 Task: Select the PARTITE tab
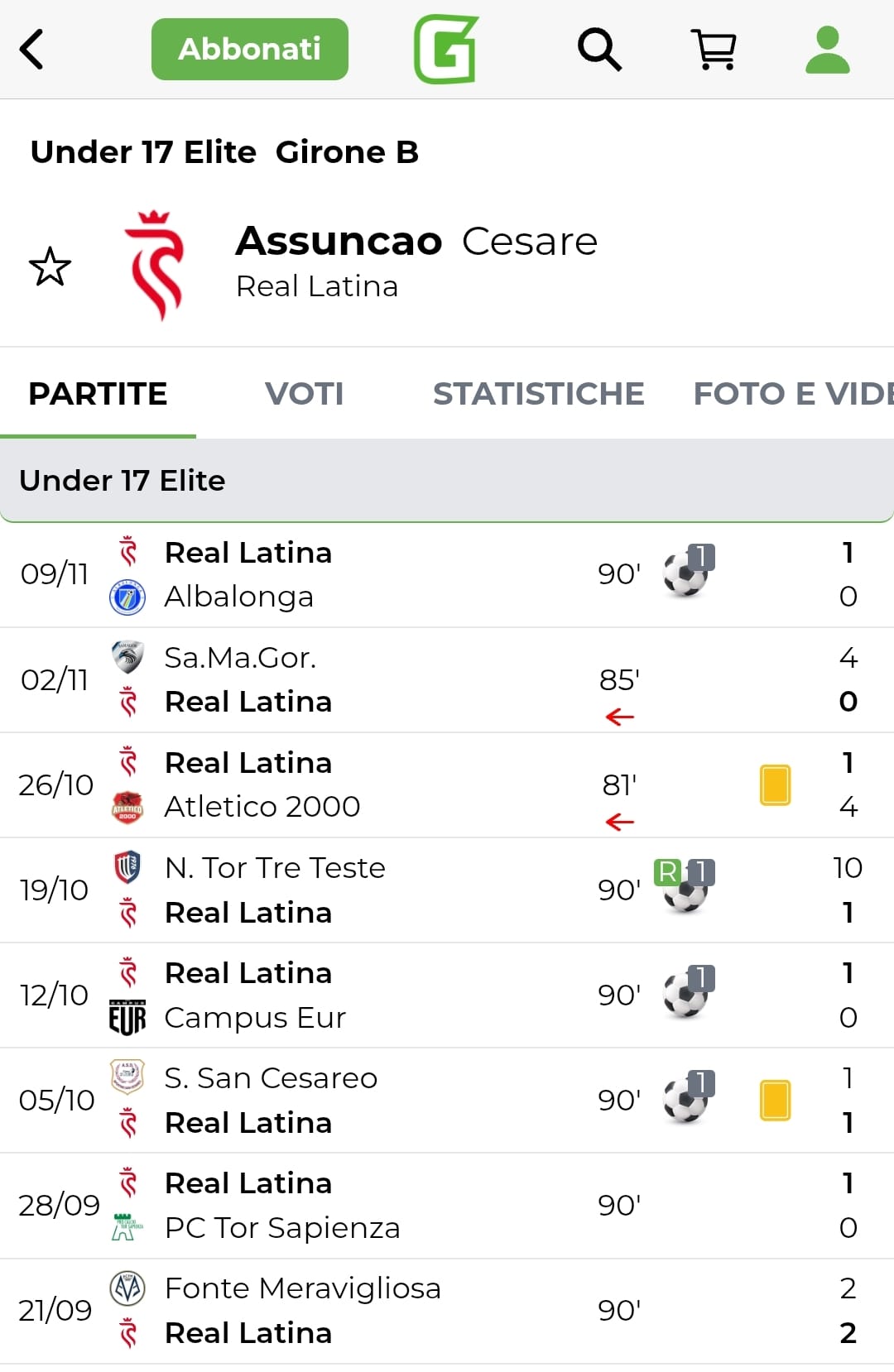[x=98, y=394]
